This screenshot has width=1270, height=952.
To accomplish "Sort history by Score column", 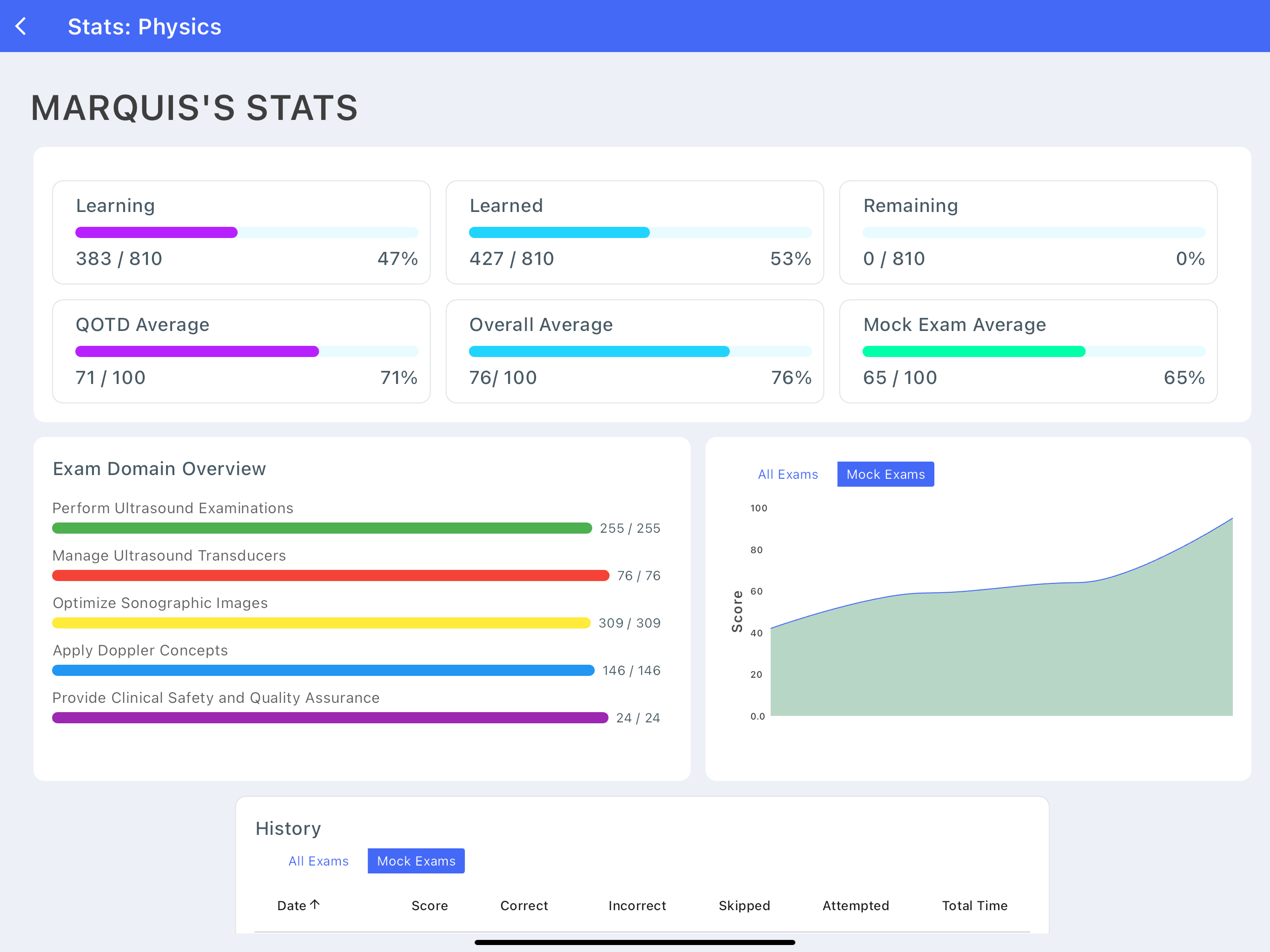I will [429, 906].
